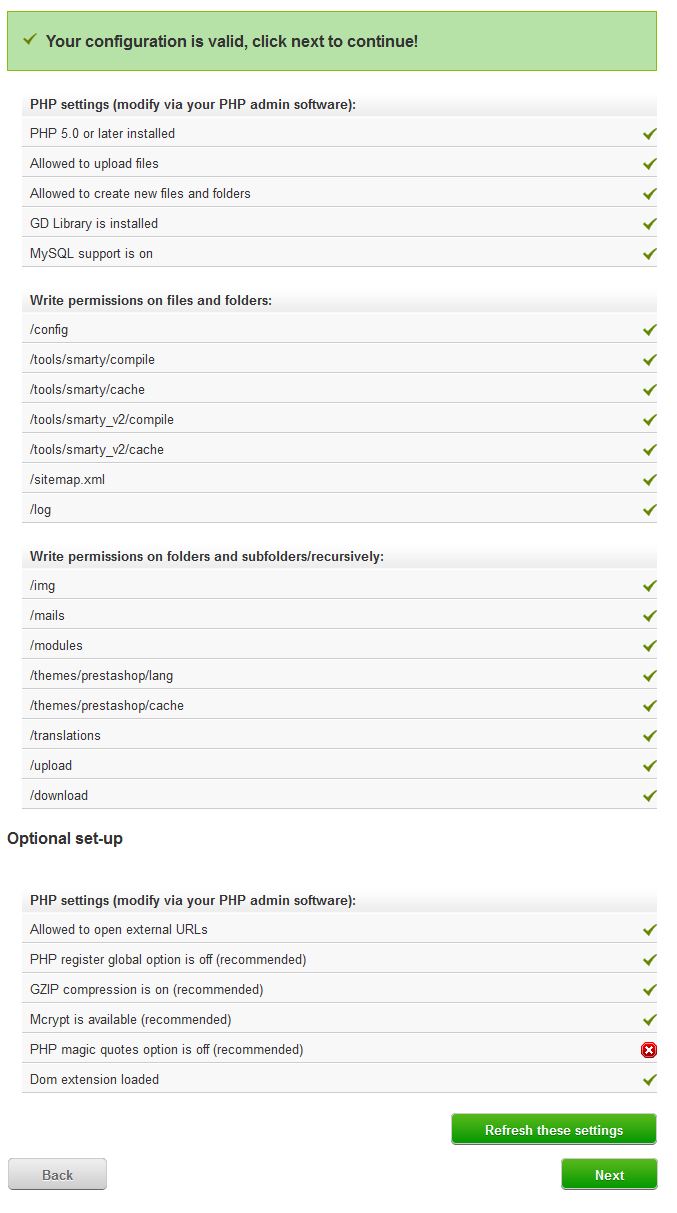The width and height of the screenshot is (677, 1213).
Task: Click the checkmark for /themes/prestashop/cache
Action: pos(650,705)
